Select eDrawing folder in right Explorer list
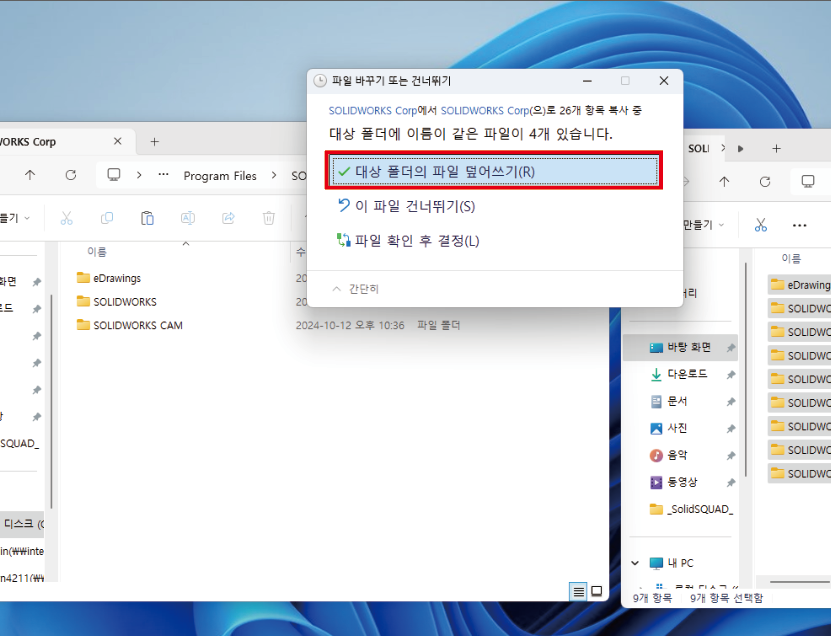The width and height of the screenshot is (831, 636). [800, 285]
